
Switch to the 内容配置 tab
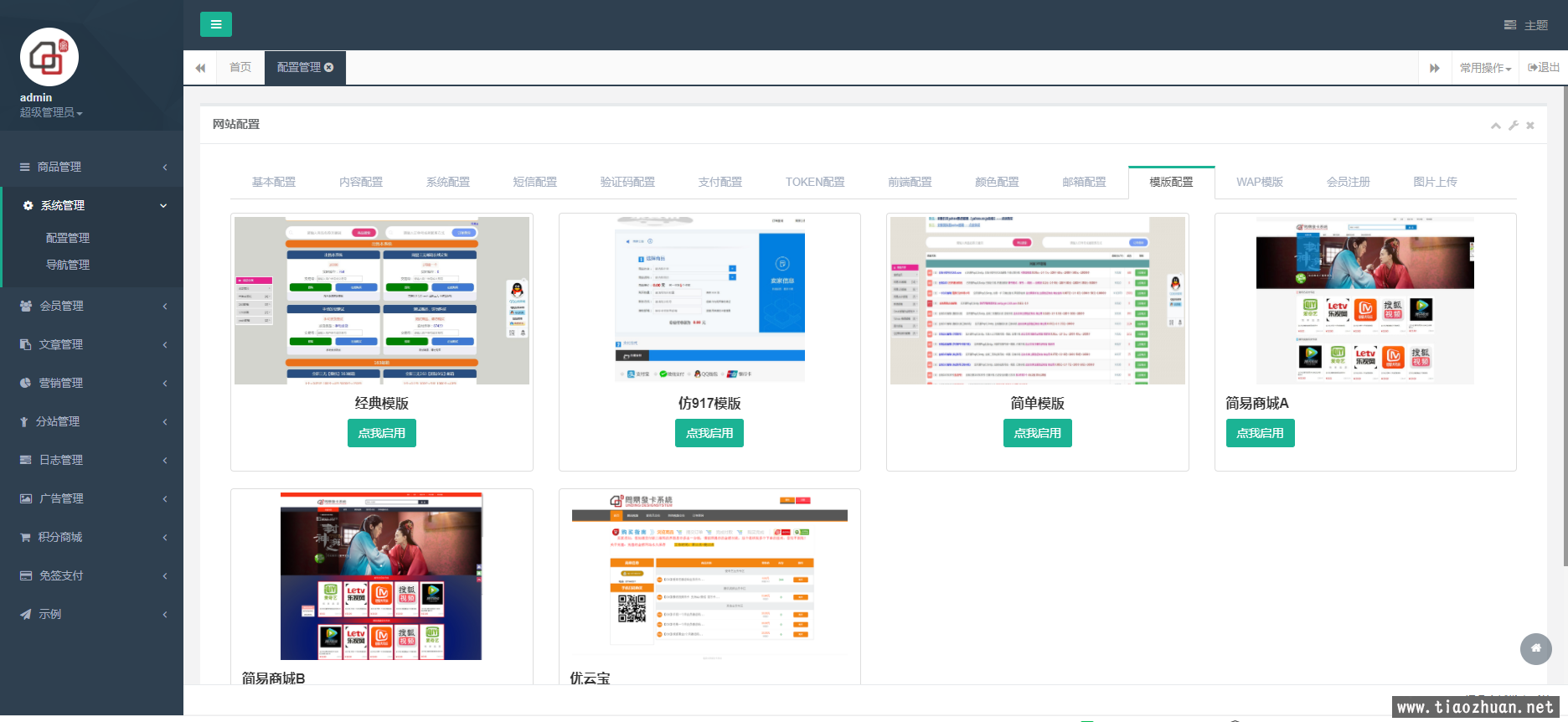click(361, 182)
